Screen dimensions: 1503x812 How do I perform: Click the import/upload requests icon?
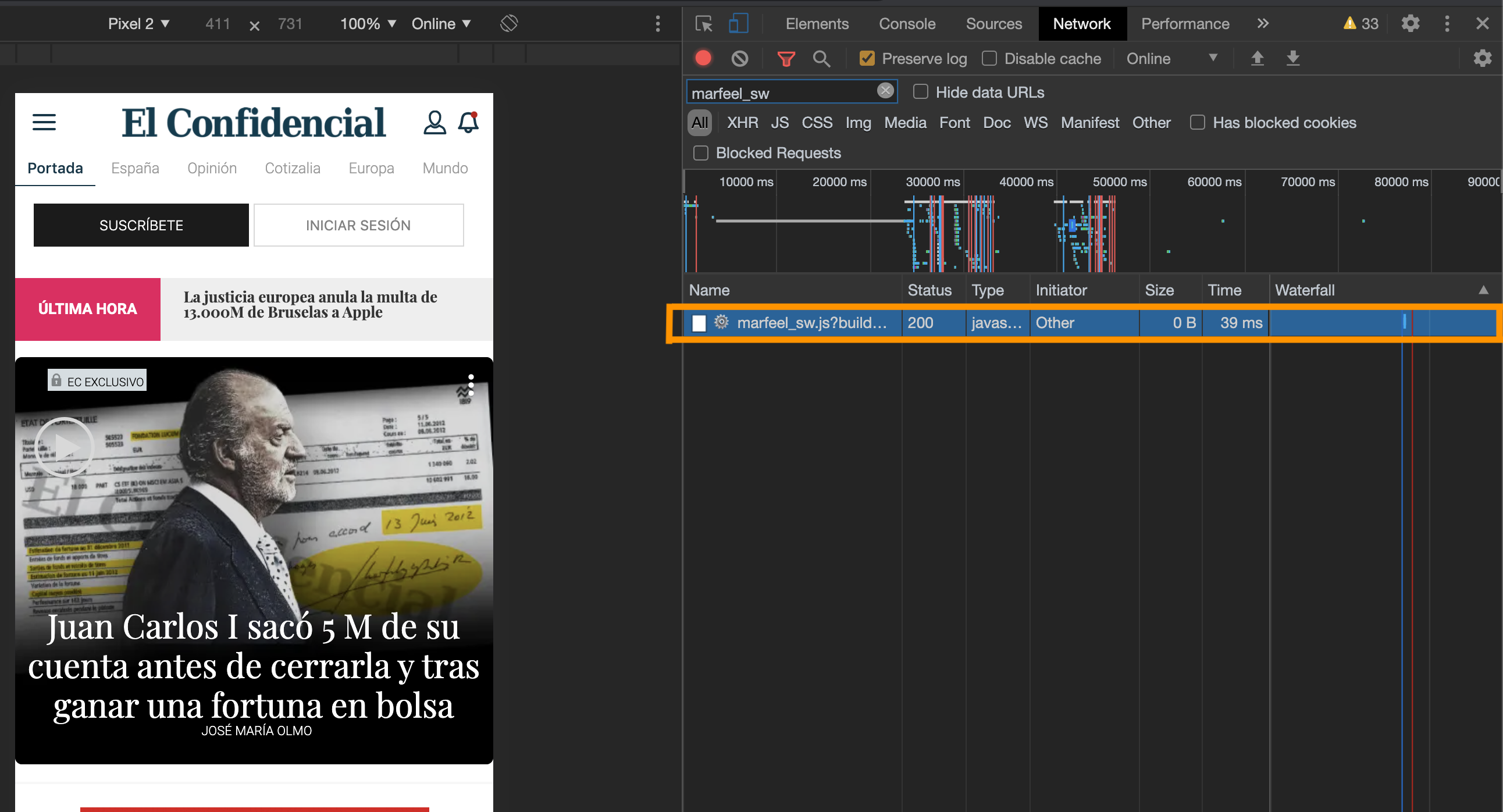click(x=1257, y=58)
